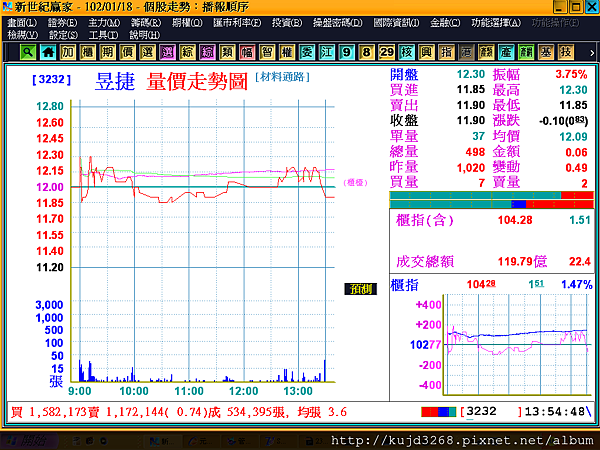The height and width of the screenshot is (450, 600).
Task: Click the dark 港 toolbar icon
Action: [466, 52]
